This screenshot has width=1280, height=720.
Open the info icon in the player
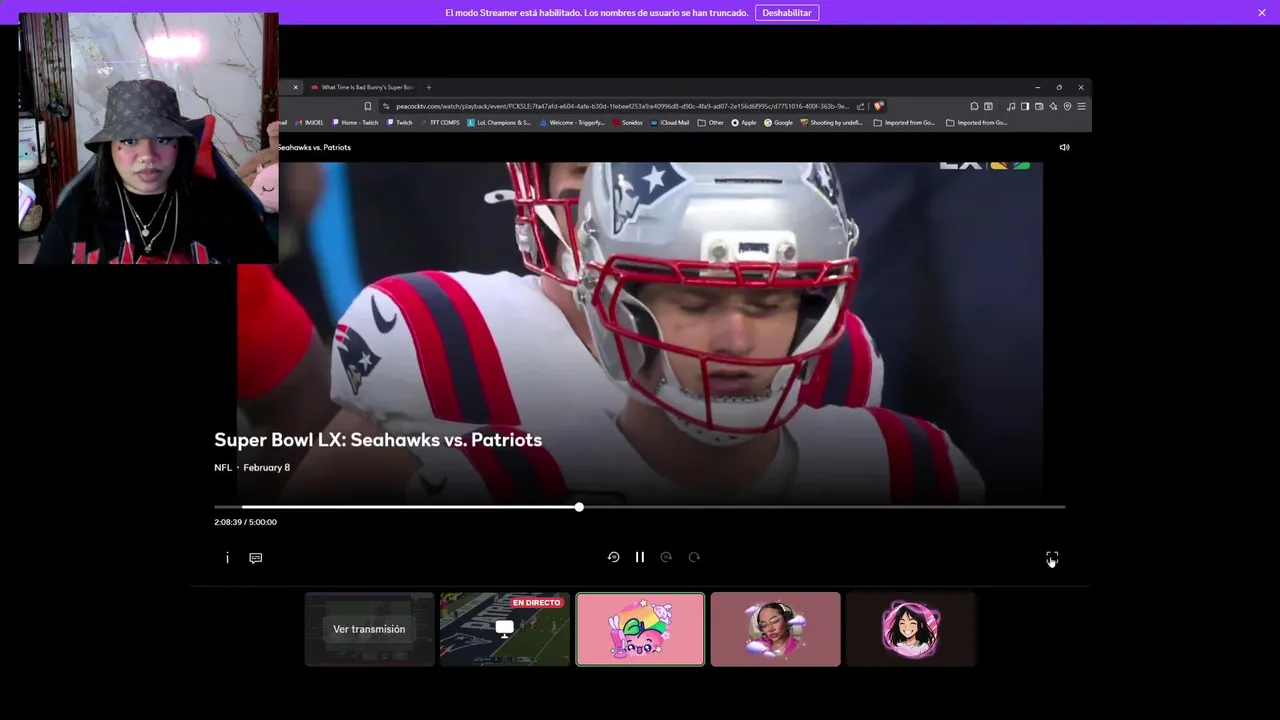pos(227,558)
